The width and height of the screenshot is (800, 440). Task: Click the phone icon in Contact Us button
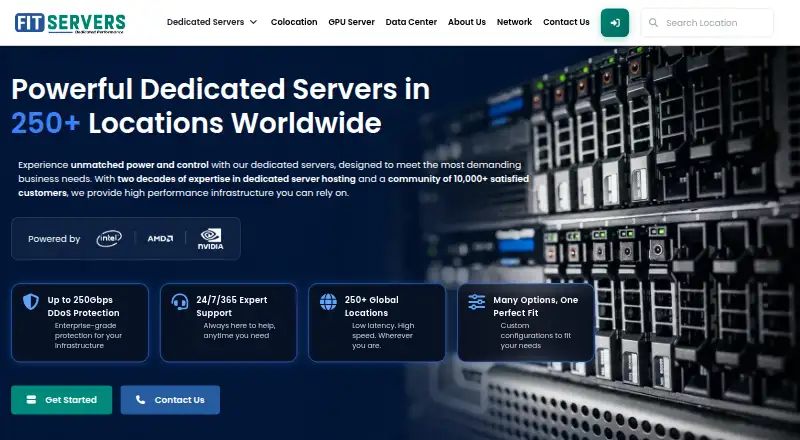click(140, 399)
